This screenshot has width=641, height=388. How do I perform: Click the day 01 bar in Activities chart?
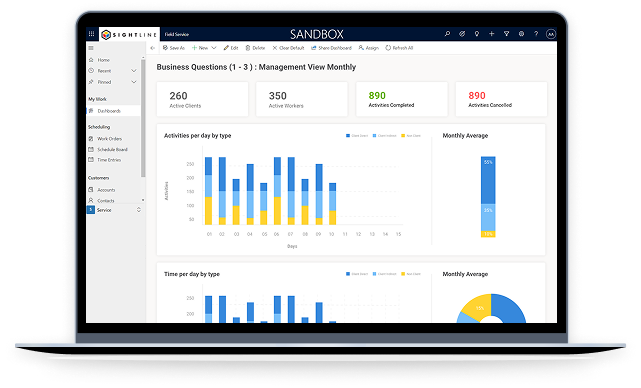pyautogui.click(x=208, y=191)
